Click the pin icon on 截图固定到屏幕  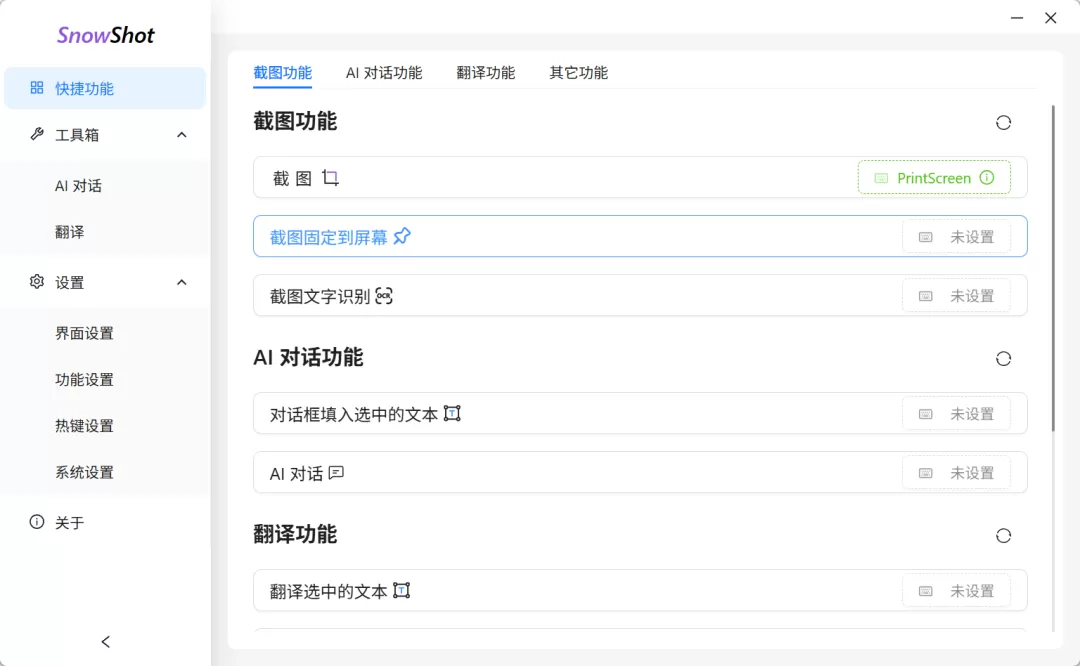coord(402,237)
